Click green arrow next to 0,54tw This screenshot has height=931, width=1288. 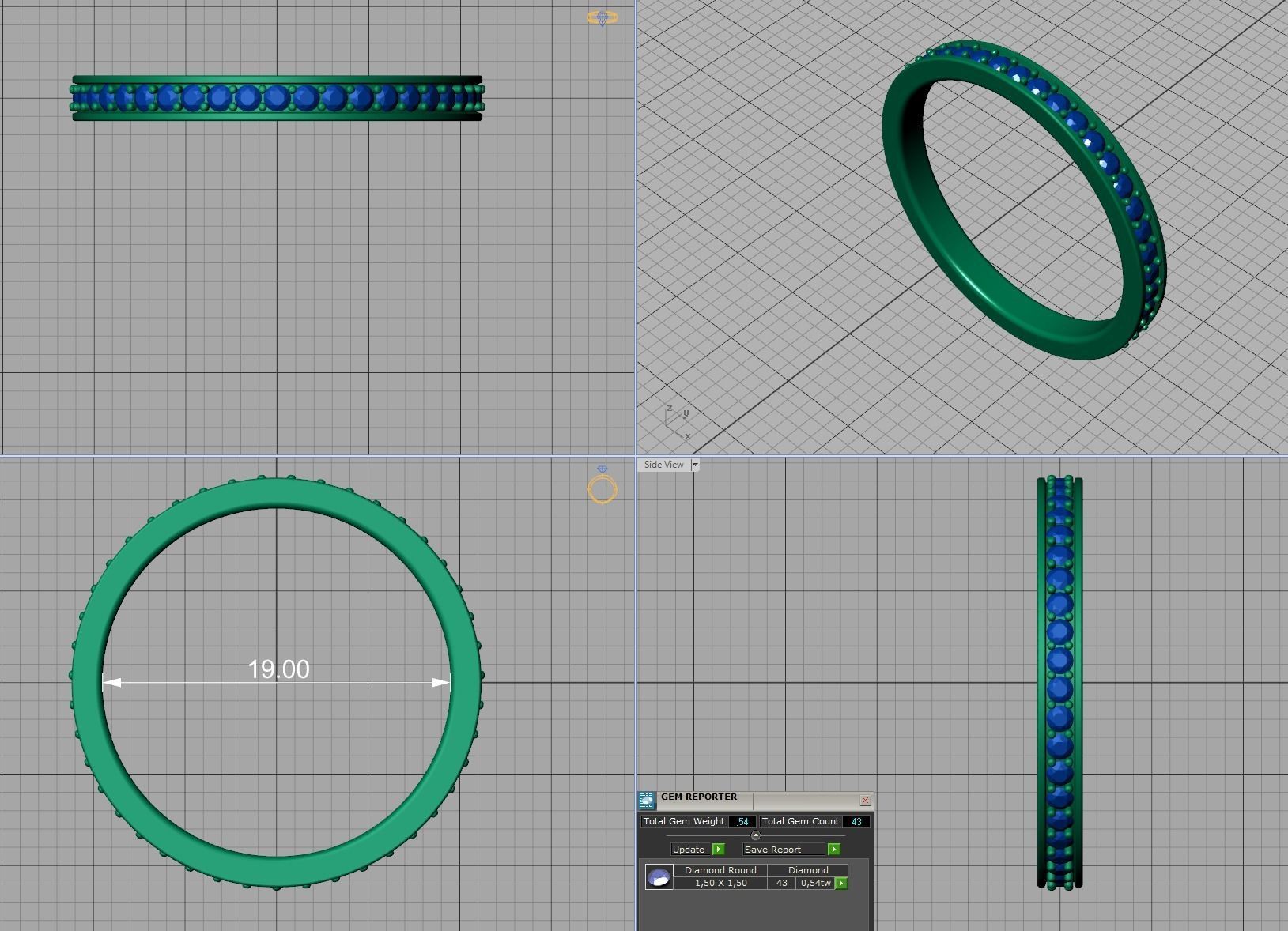point(841,884)
